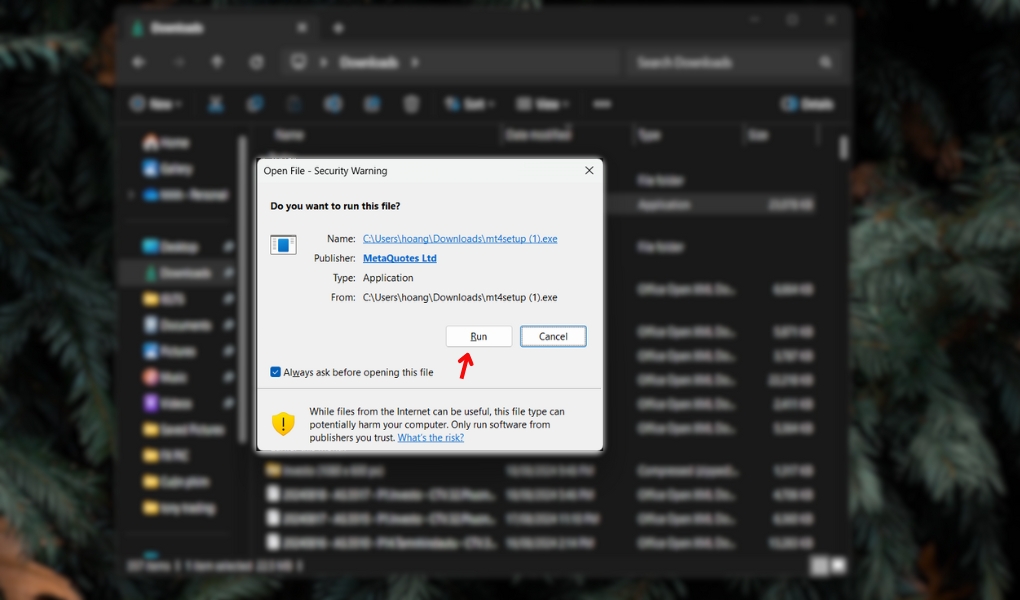The image size is (1020, 600).
Task: Click the Paste icon in the File Explorer toolbar
Action: pos(294,104)
